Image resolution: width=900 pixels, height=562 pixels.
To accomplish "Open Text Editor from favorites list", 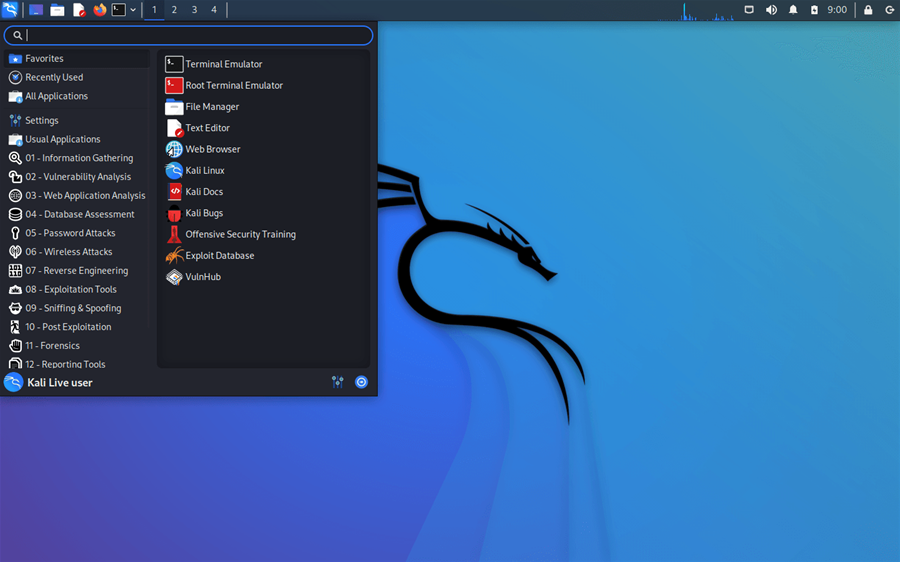I will 263,127.
